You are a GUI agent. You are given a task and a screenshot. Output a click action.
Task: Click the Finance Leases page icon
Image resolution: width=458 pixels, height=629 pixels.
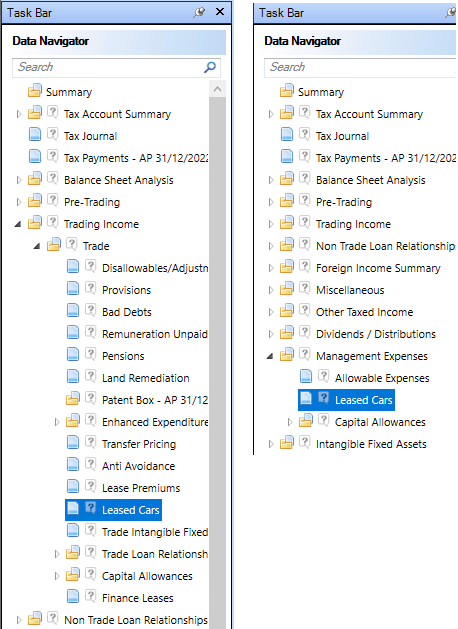(73, 596)
